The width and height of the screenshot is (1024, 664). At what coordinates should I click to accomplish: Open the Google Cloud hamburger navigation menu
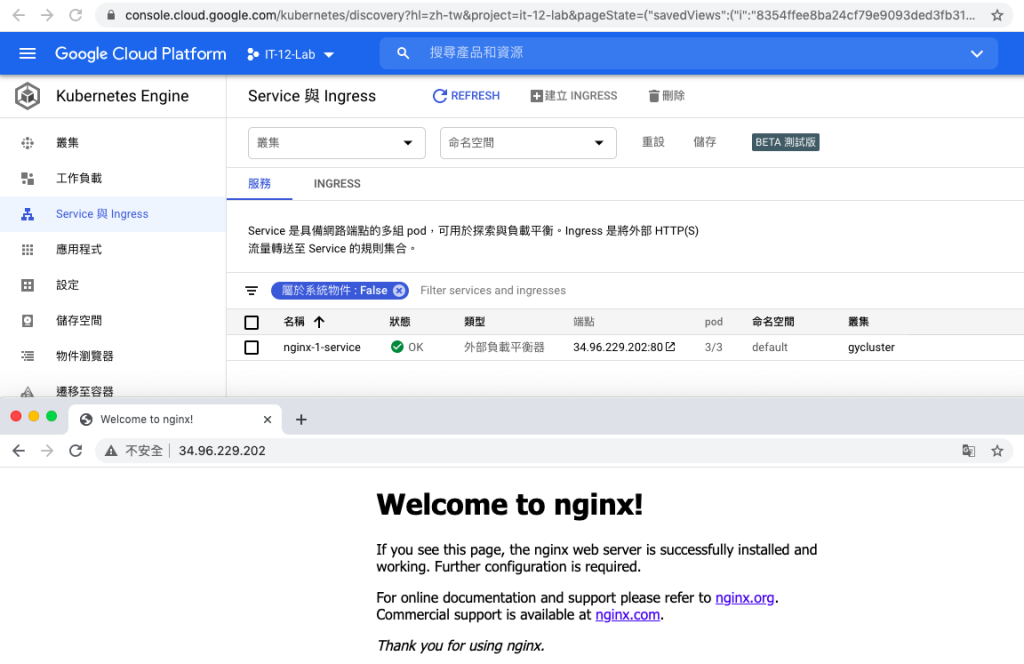pos(27,54)
